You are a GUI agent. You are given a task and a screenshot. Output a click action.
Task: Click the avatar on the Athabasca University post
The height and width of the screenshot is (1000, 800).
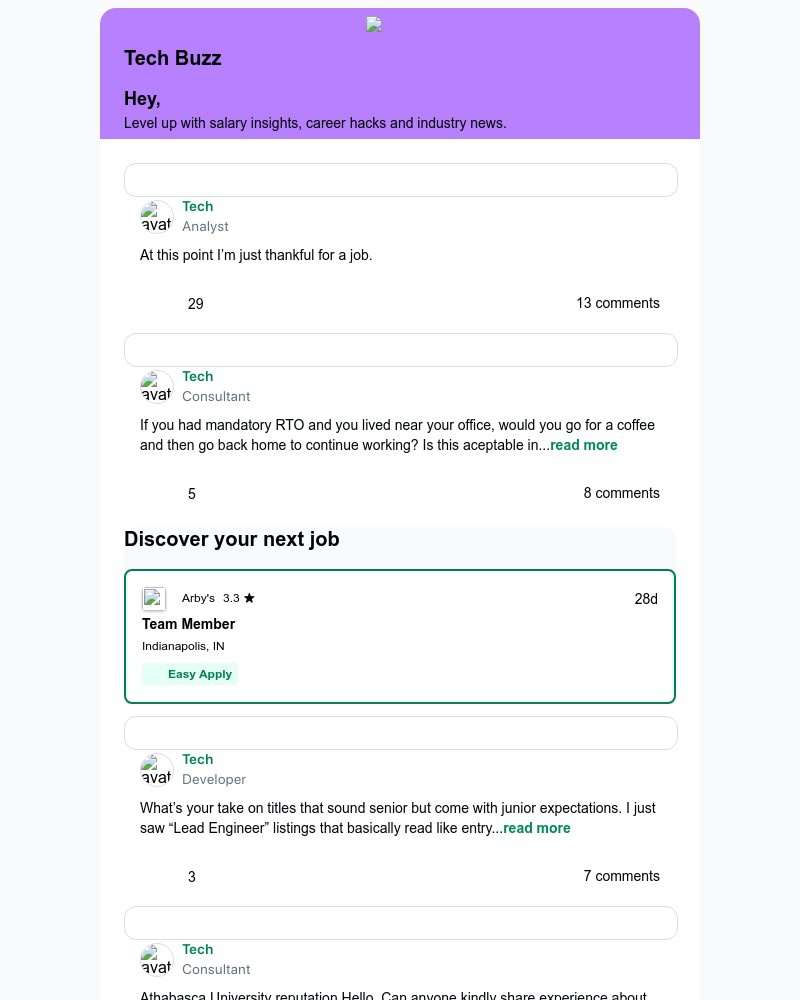tap(157, 960)
